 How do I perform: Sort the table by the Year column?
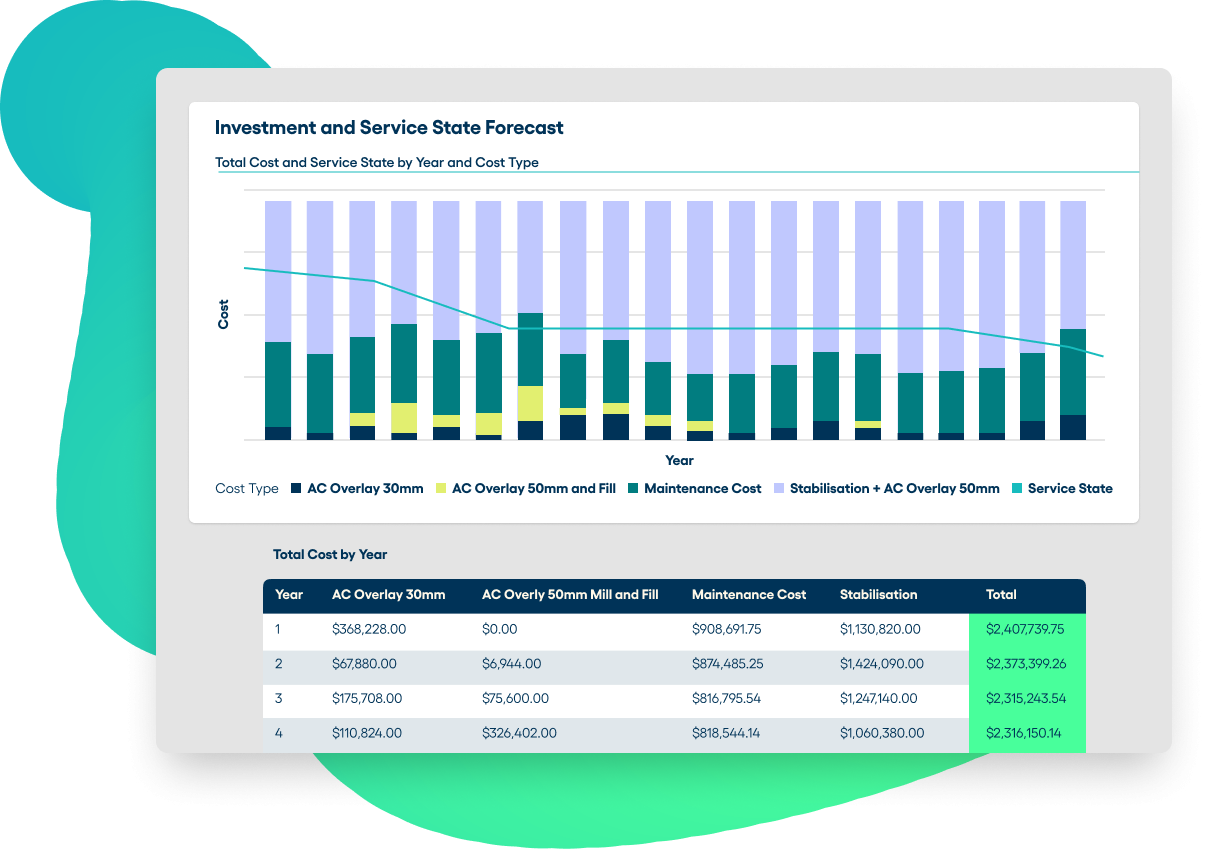click(x=289, y=594)
